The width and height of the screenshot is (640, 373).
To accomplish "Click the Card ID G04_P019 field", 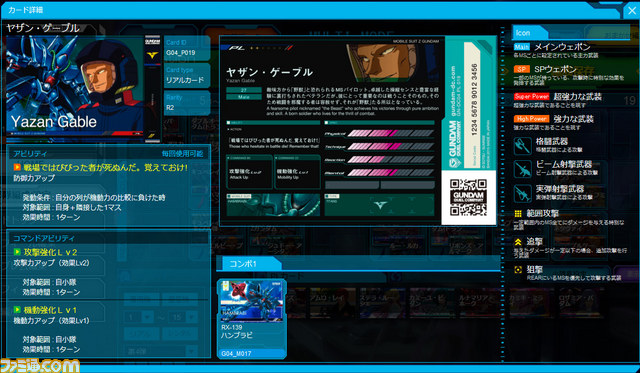I will click(x=187, y=48).
